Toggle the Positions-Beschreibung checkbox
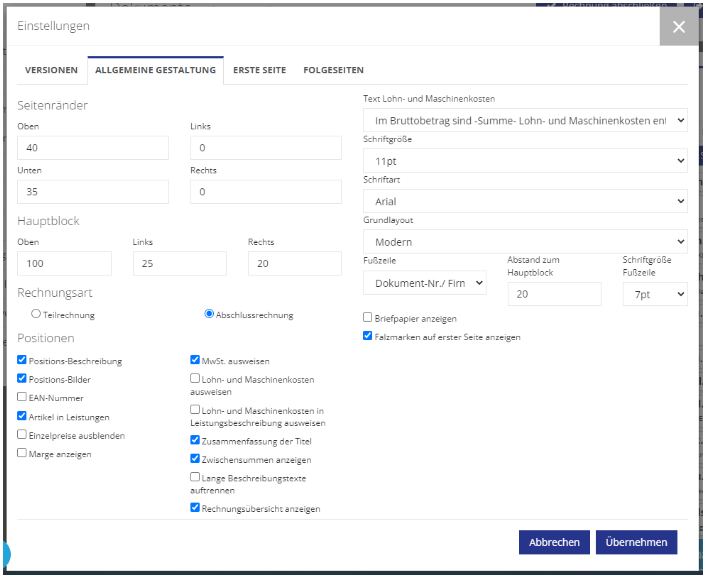 pos(22,360)
